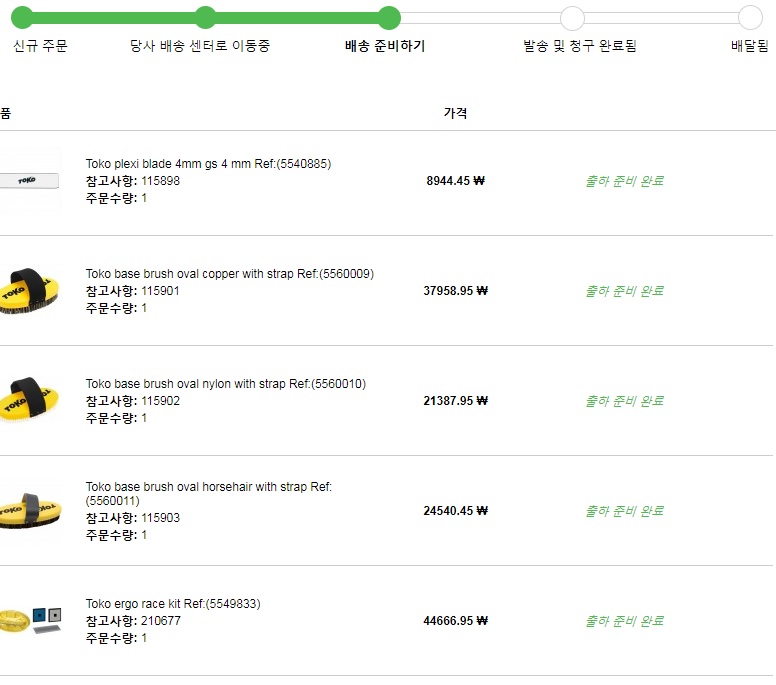Click 출하 준비 완료 status for plexi blade
776x685 pixels.
[624, 181]
